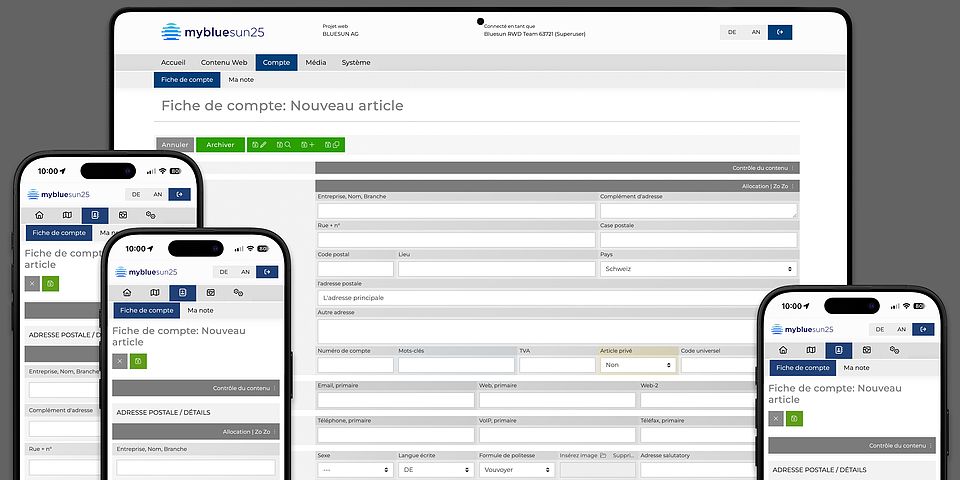960x480 pixels.
Task: Open the Média tab on the tablet
Action: [316, 62]
